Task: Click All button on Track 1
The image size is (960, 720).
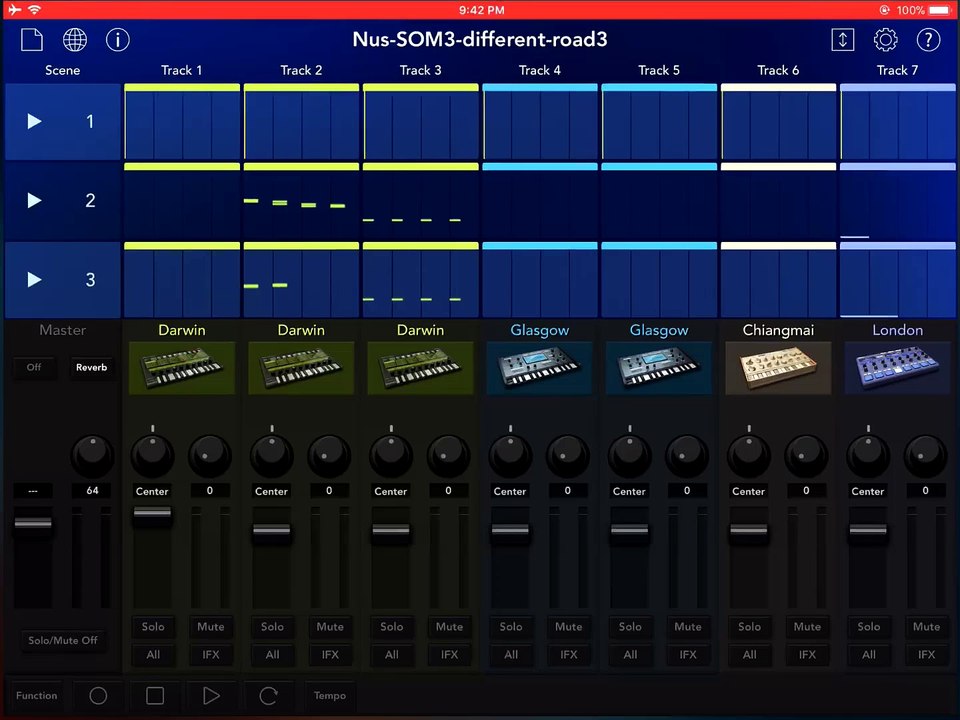Action: tap(153, 654)
